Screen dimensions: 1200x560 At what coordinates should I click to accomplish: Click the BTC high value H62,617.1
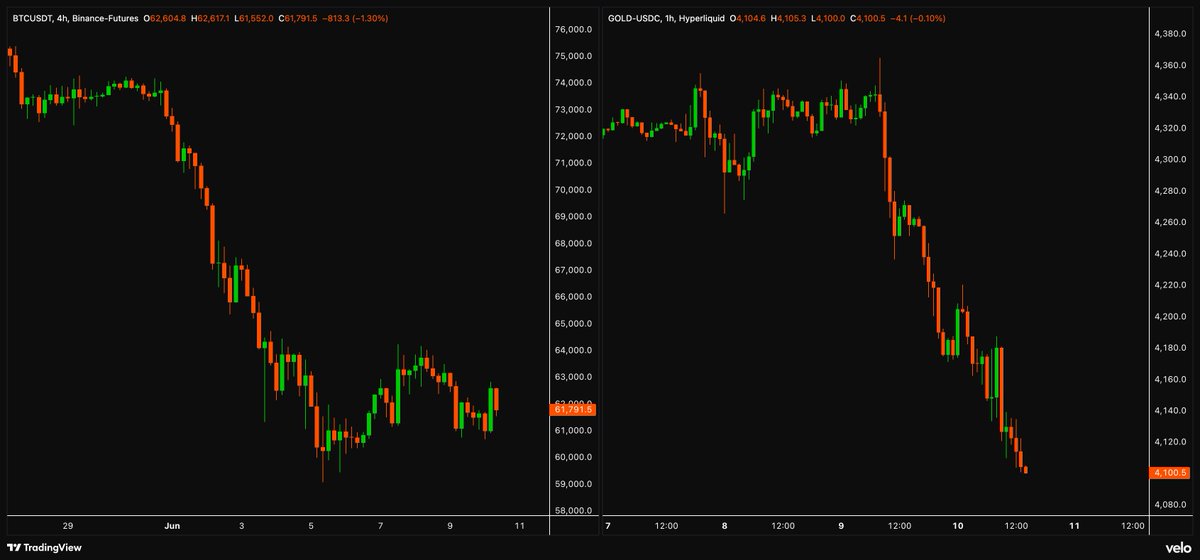pos(211,18)
